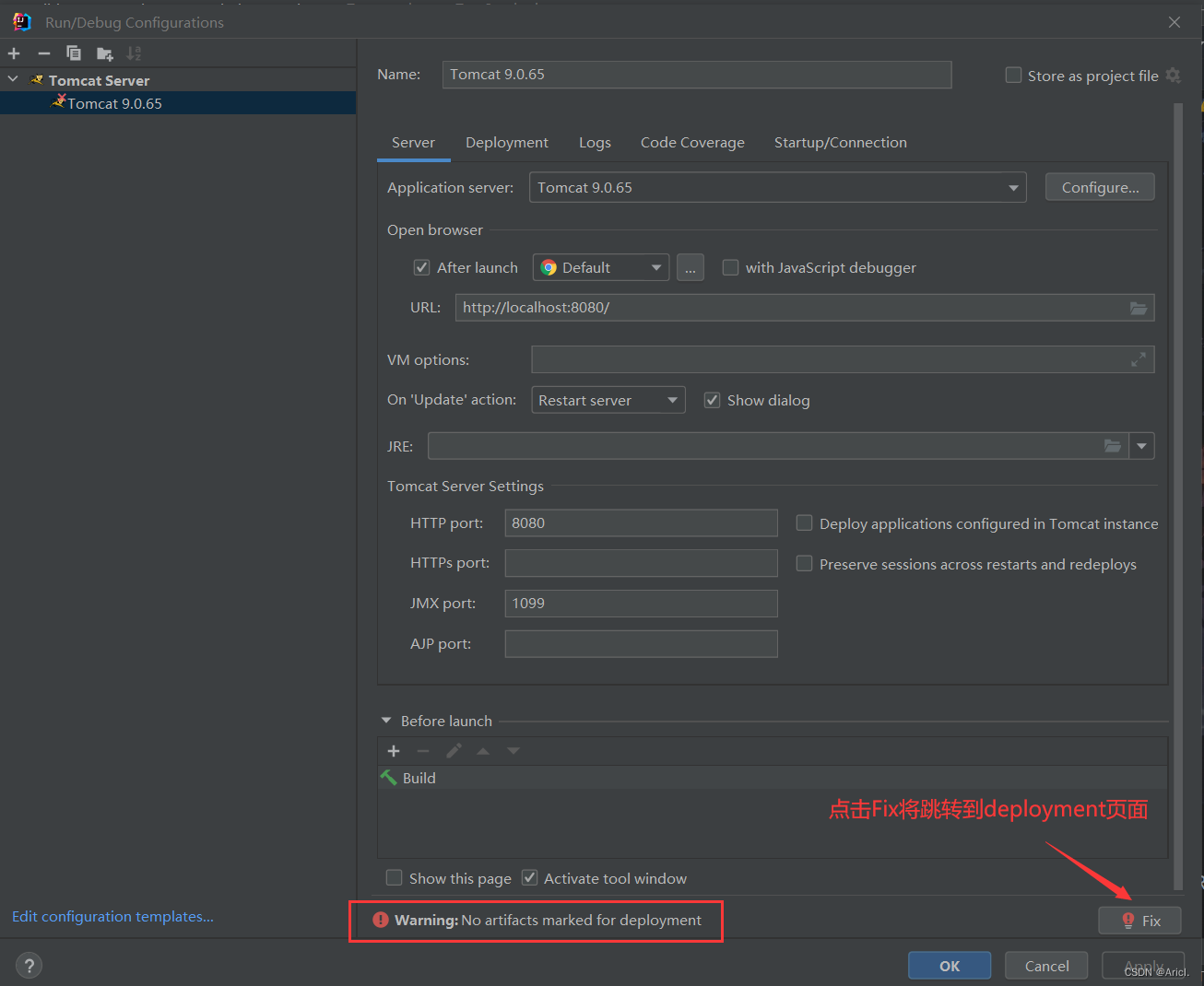The width and height of the screenshot is (1204, 986).
Task: Open Edit configuration templates link
Action: [x=112, y=917]
